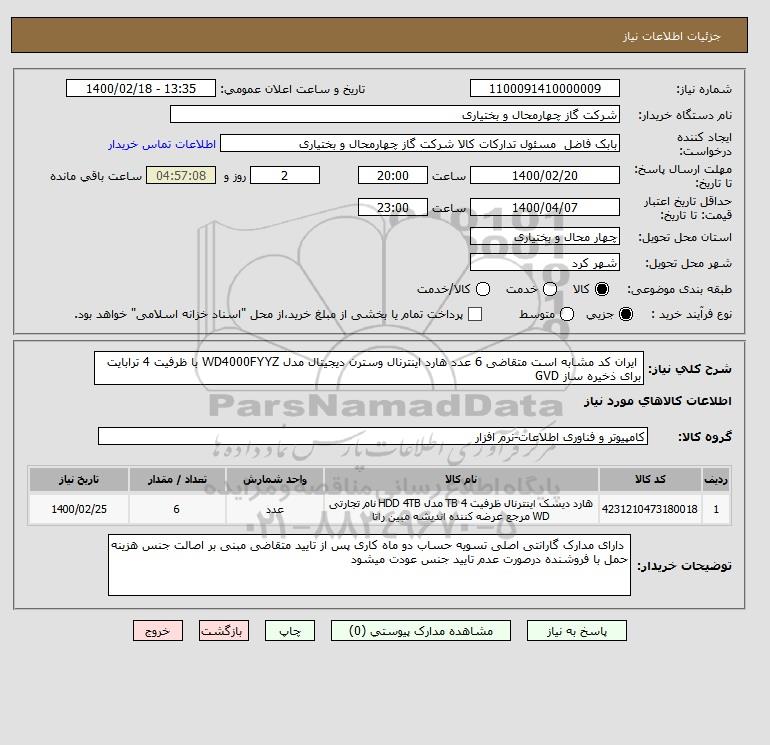Click the پاسخ به نیاز button

[x=577, y=631]
